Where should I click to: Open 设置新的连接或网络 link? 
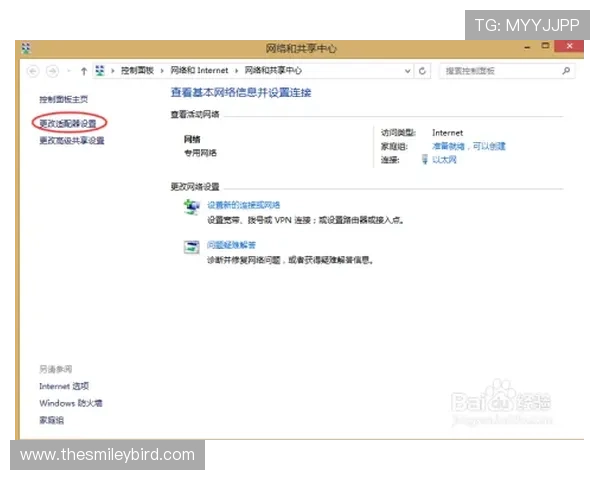coord(243,205)
